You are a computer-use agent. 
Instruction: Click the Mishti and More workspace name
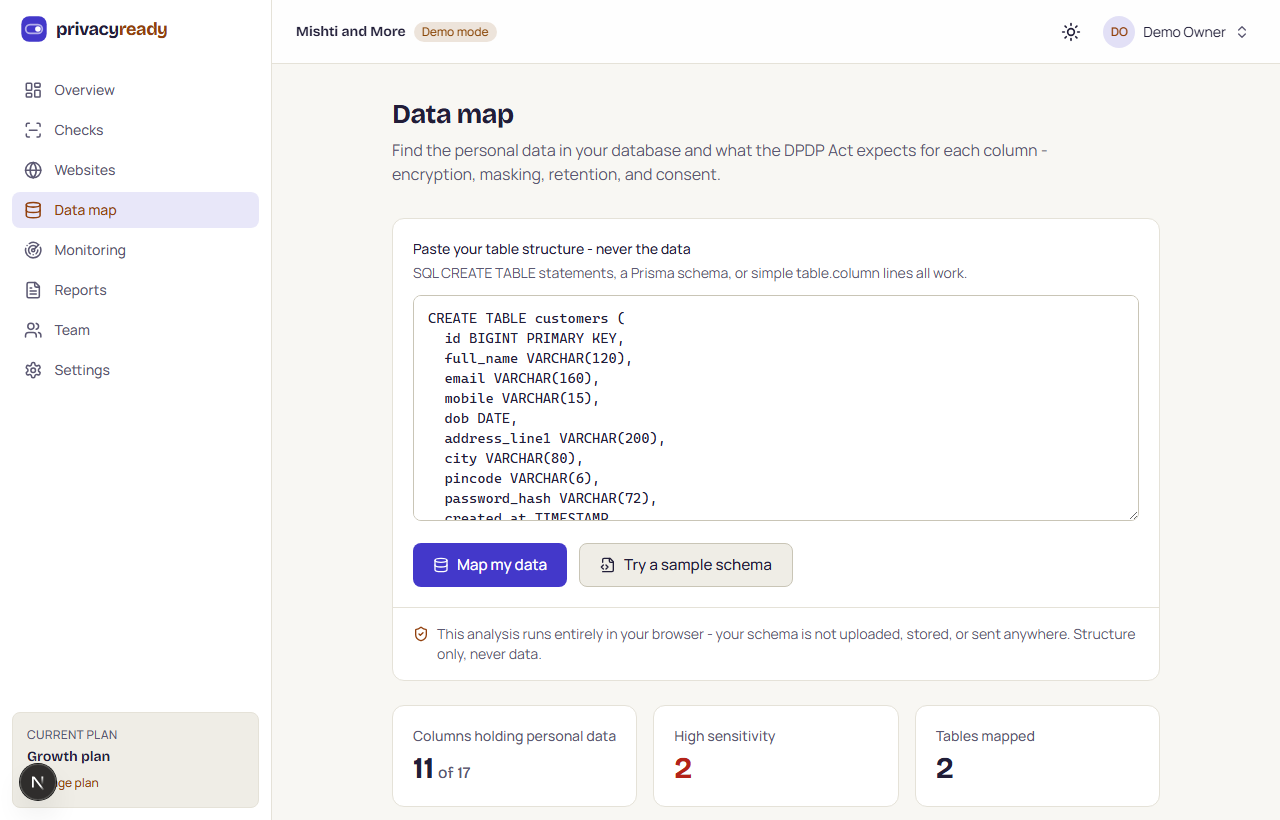coord(351,32)
